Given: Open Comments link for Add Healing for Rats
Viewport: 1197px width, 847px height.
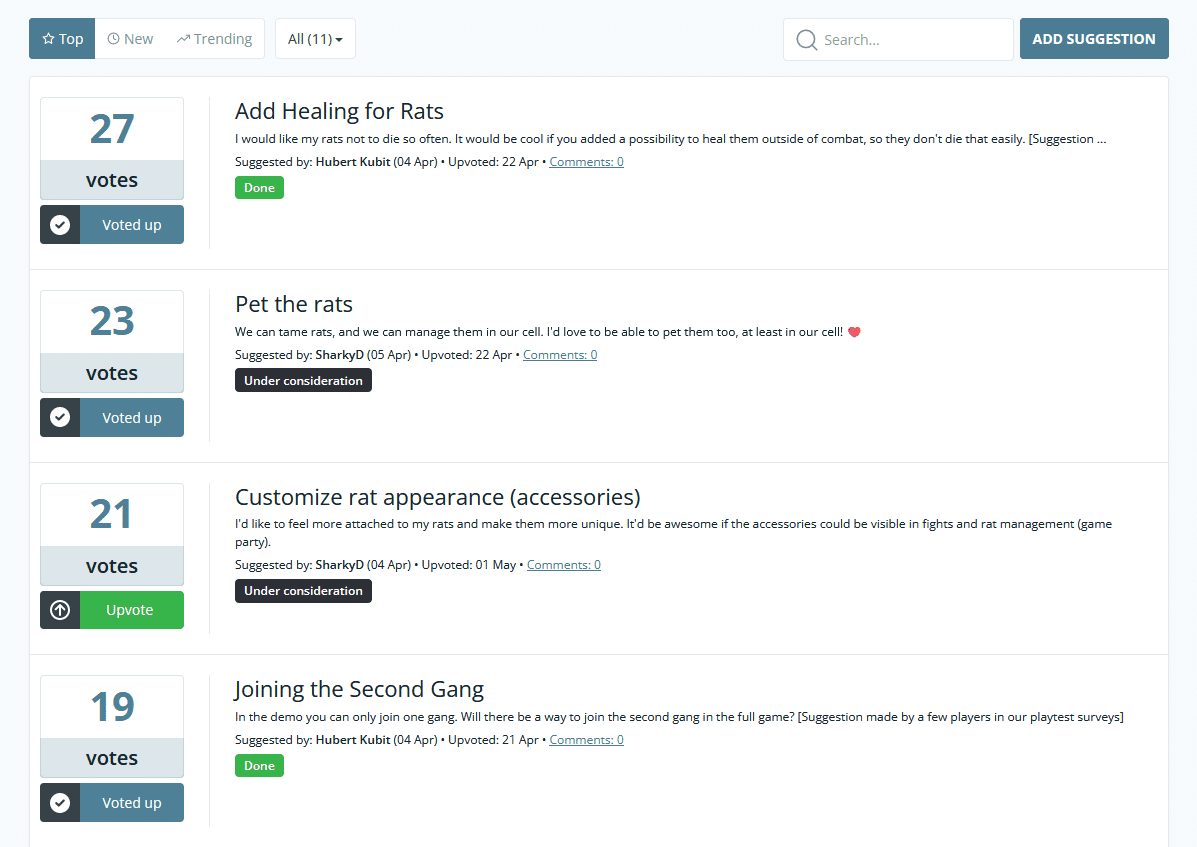Looking at the screenshot, I should click(586, 162).
